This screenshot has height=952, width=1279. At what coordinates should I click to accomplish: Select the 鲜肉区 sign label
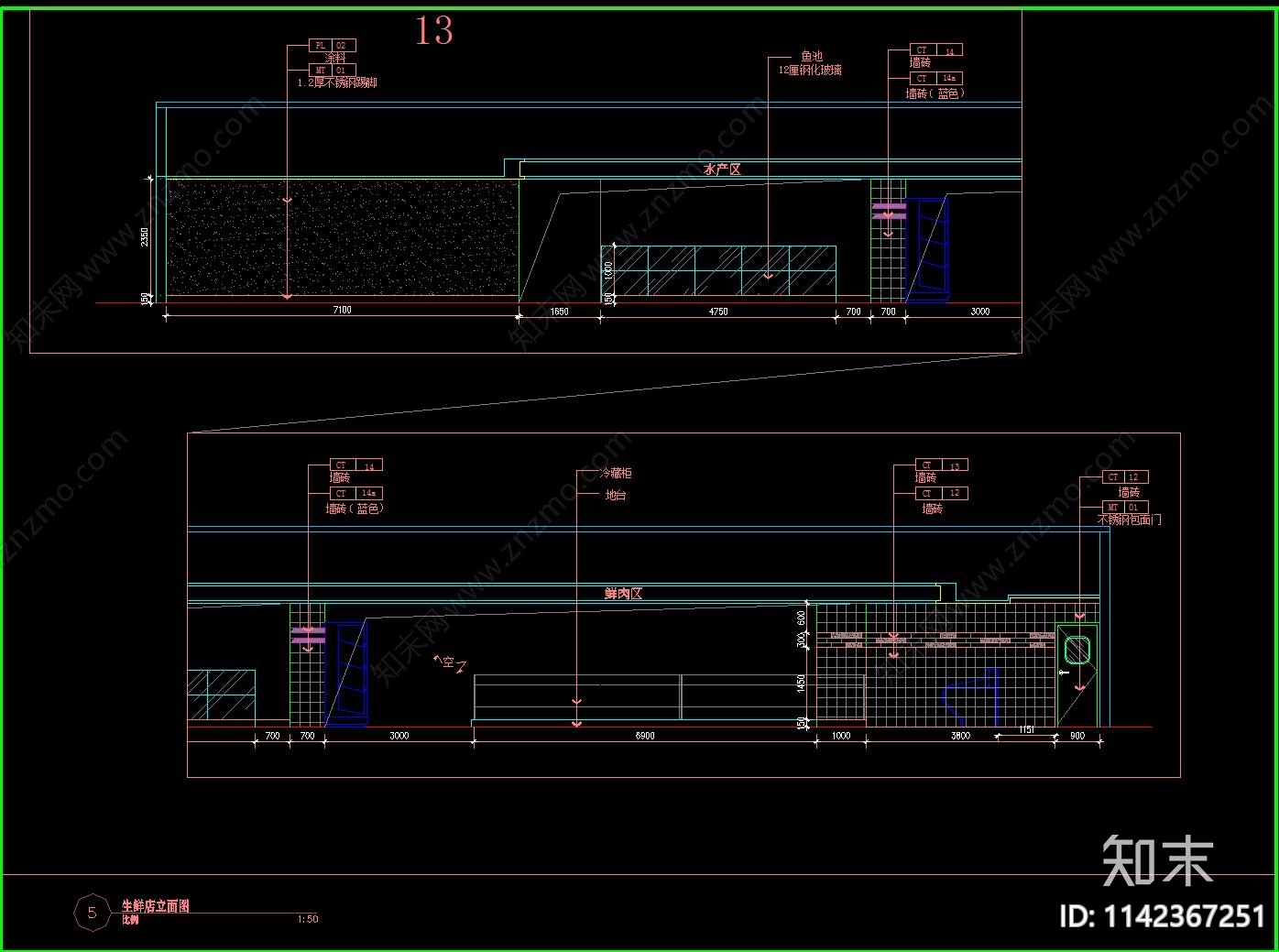click(623, 594)
